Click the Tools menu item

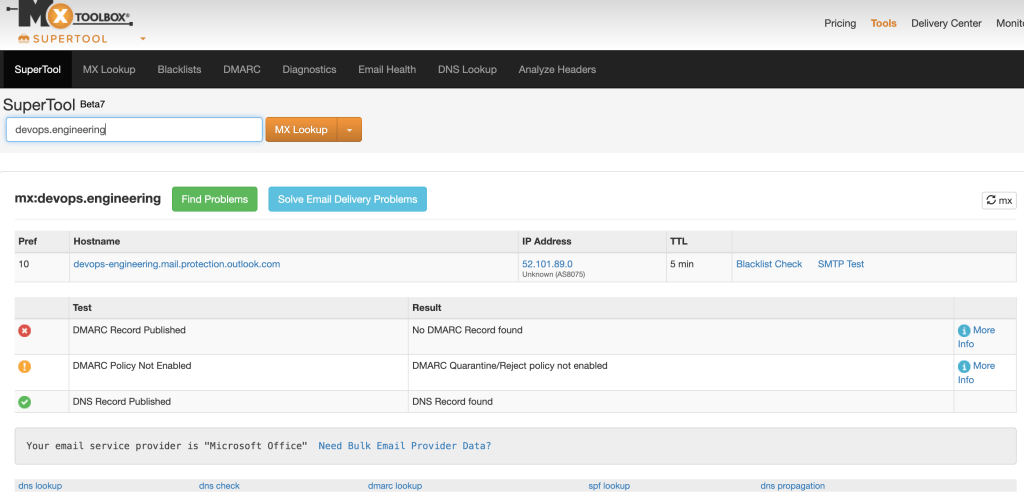pyautogui.click(x=884, y=24)
